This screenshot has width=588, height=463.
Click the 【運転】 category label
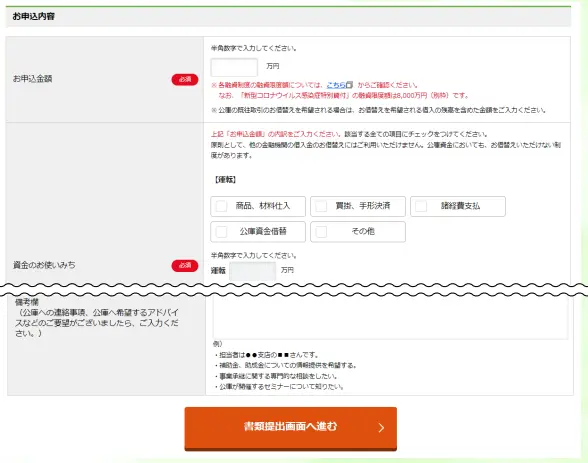click(225, 180)
